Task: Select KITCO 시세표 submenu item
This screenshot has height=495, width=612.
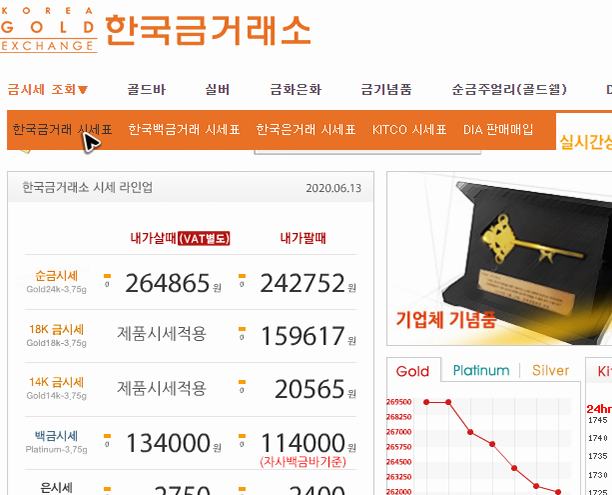Action: (409, 129)
